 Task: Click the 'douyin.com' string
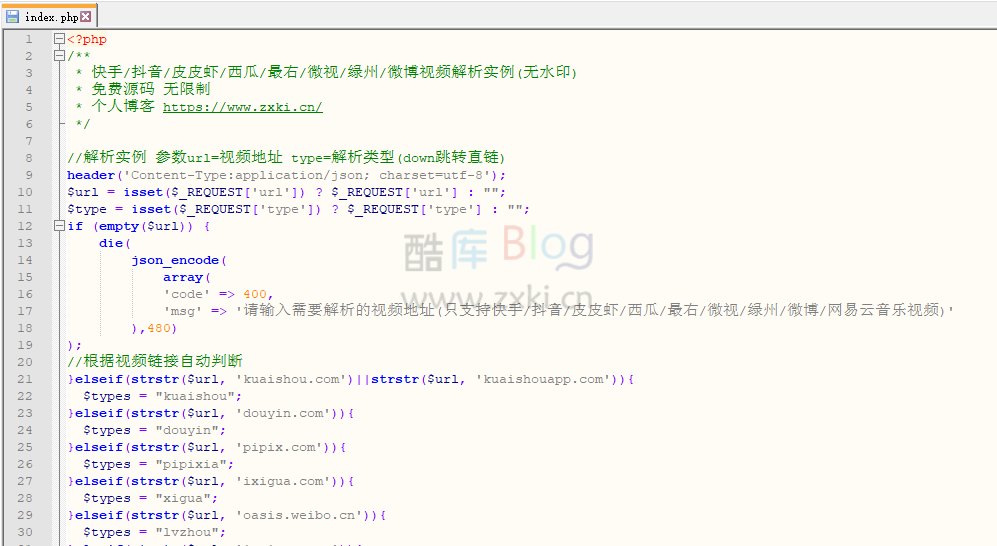283,413
